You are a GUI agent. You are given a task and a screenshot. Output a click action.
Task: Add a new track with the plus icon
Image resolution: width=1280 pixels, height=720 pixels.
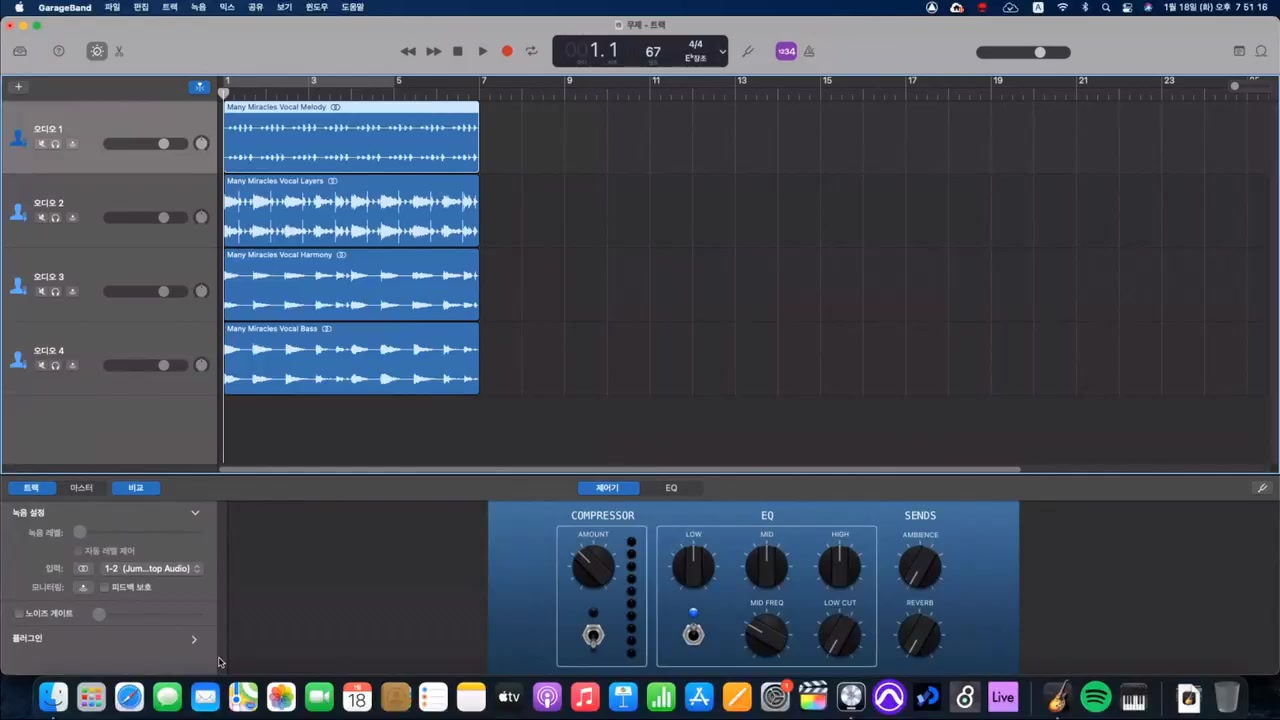18,87
